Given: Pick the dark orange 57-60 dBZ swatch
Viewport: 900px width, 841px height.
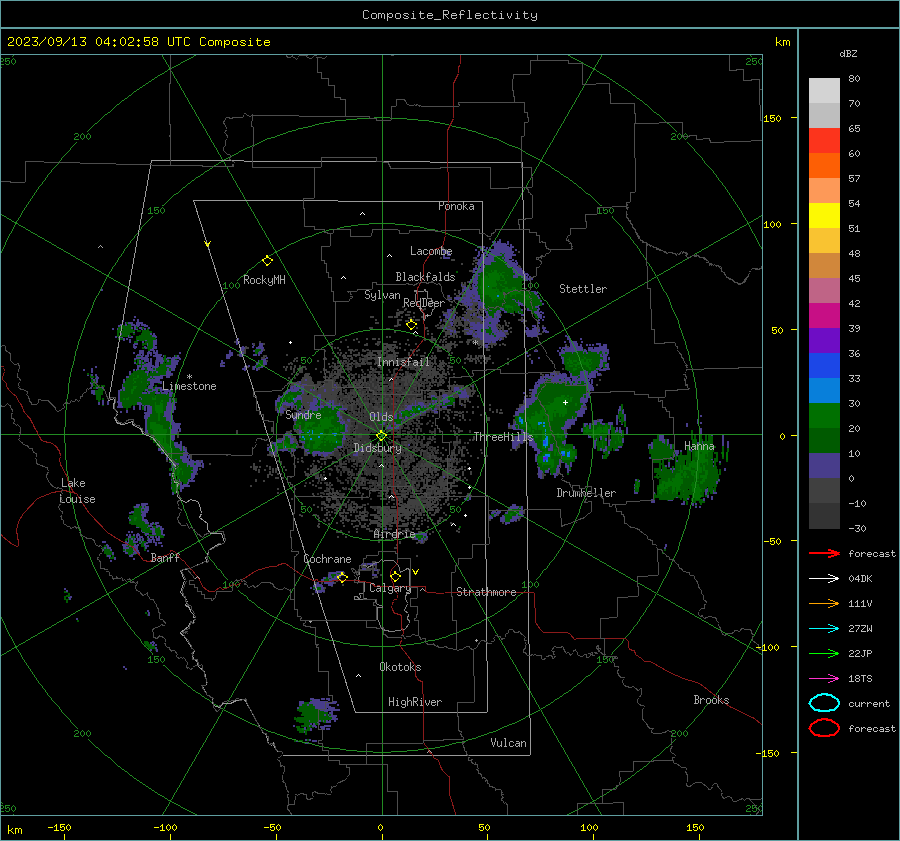Looking at the screenshot, I should (x=824, y=165).
